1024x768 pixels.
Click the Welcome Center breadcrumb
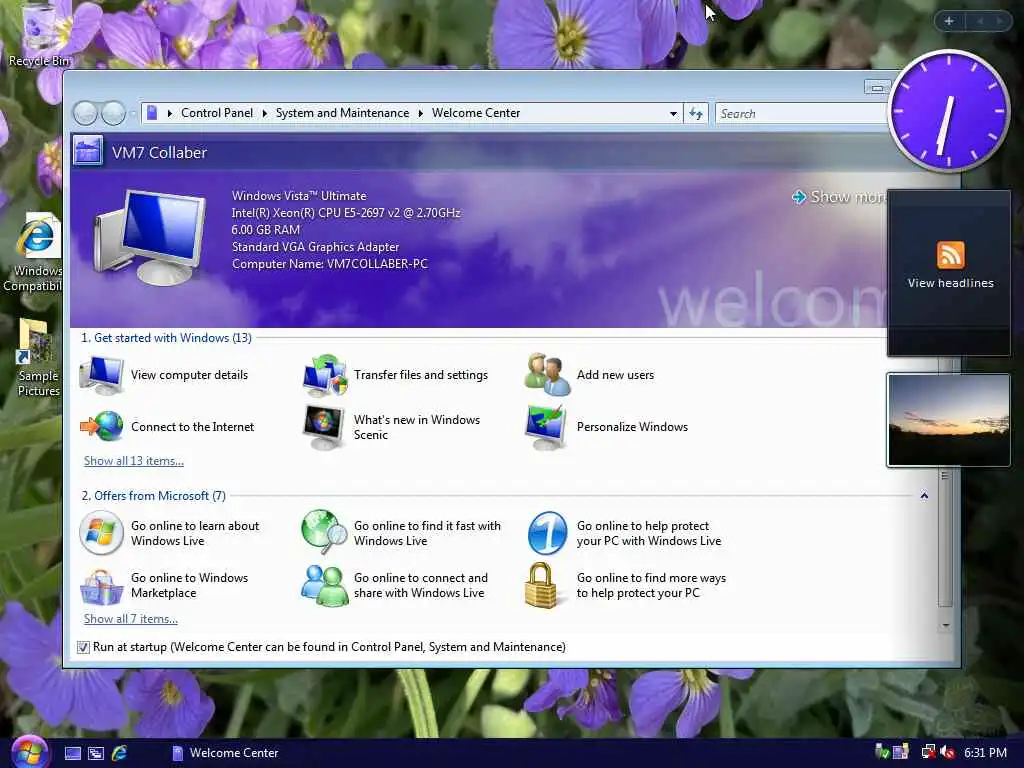(476, 113)
